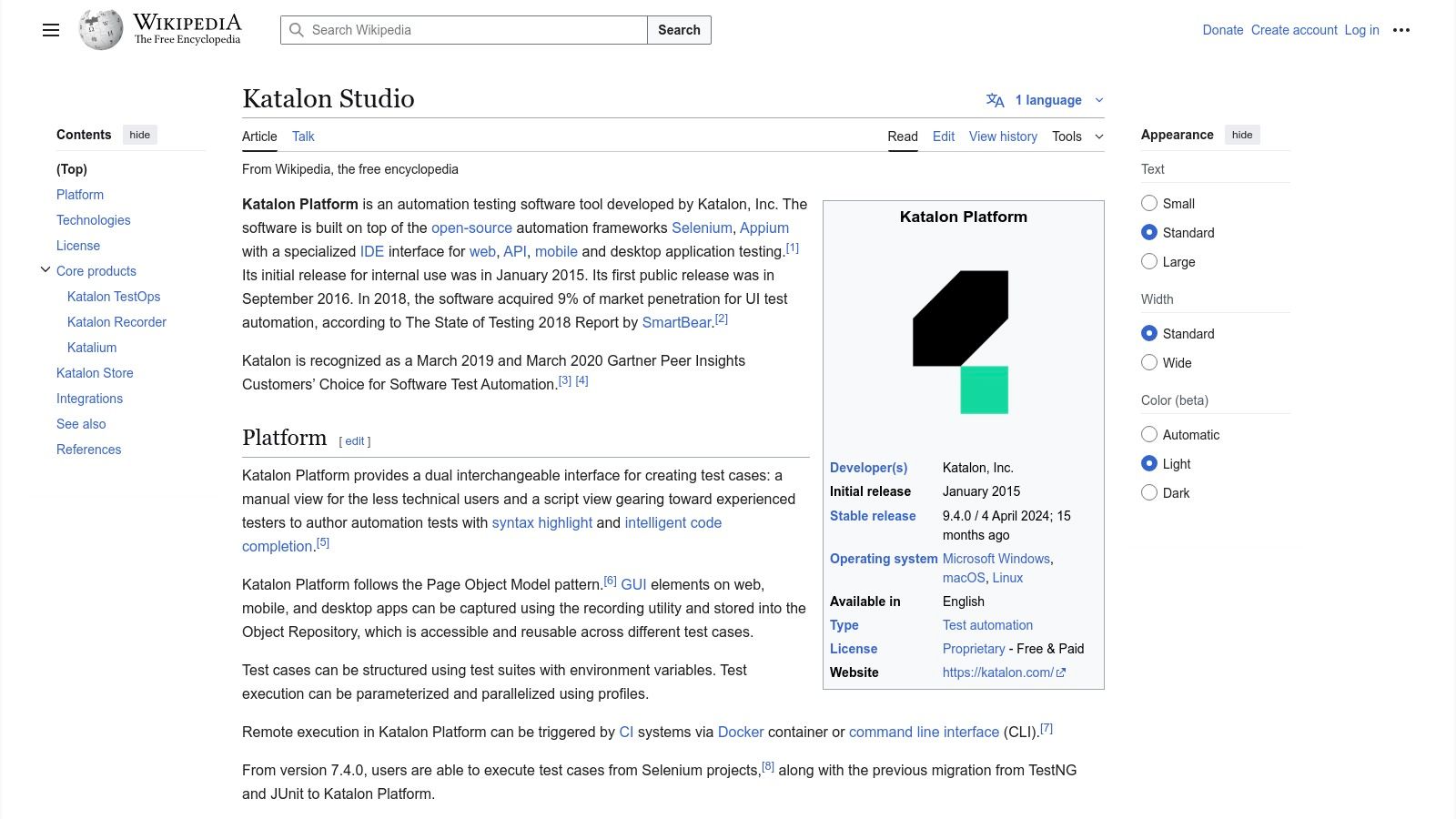Image resolution: width=1456 pixels, height=819 pixels.
Task: Open the syntax highlight link
Action: (x=542, y=522)
